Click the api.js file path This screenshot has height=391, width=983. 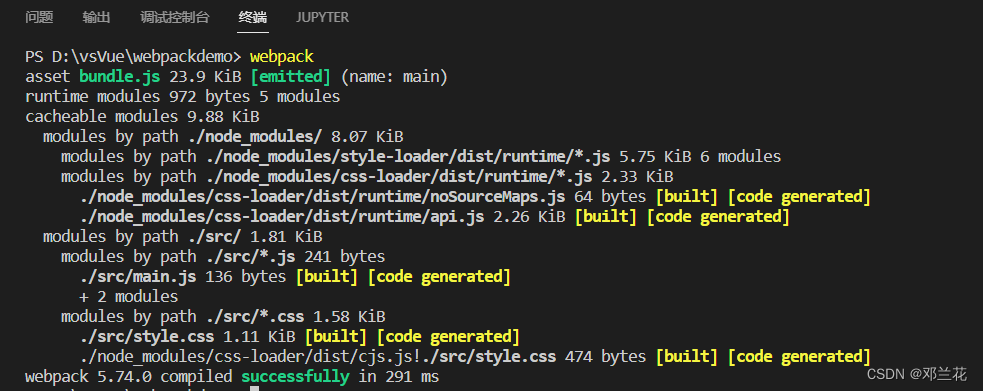(282, 217)
